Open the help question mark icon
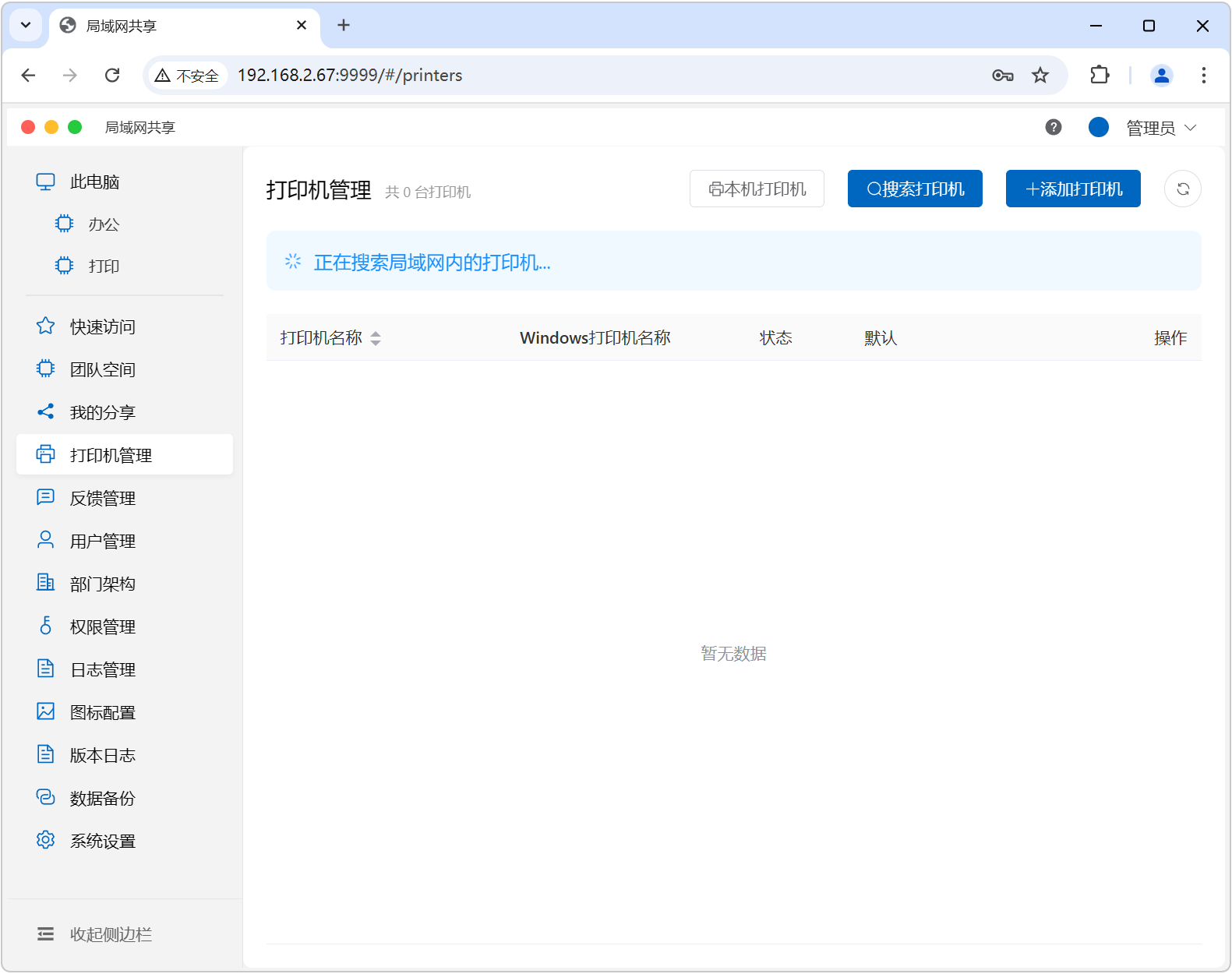This screenshot has width=1232, height=974. coord(1054,127)
